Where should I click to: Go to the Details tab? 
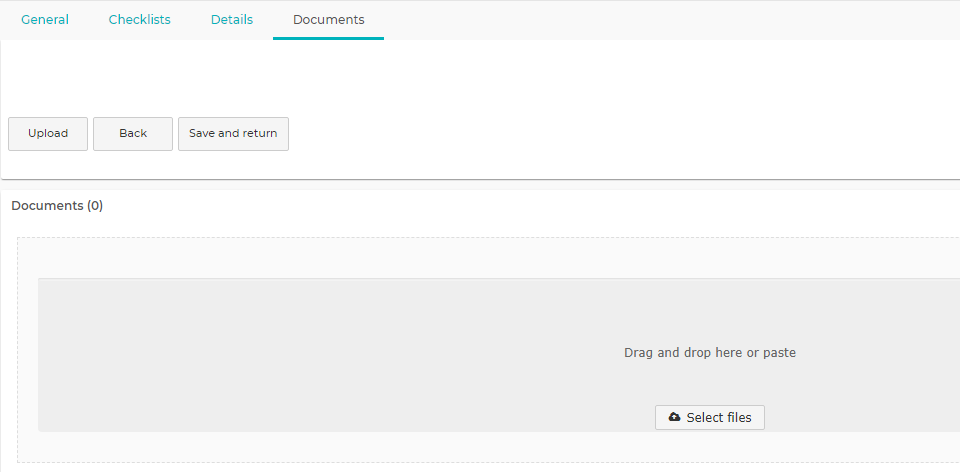pyautogui.click(x=232, y=20)
